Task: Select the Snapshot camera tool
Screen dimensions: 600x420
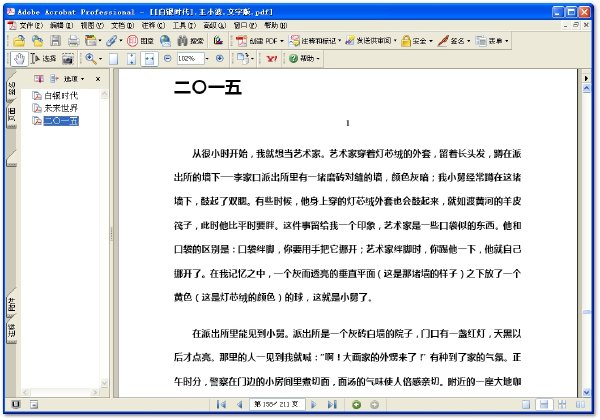Action: click(68, 59)
